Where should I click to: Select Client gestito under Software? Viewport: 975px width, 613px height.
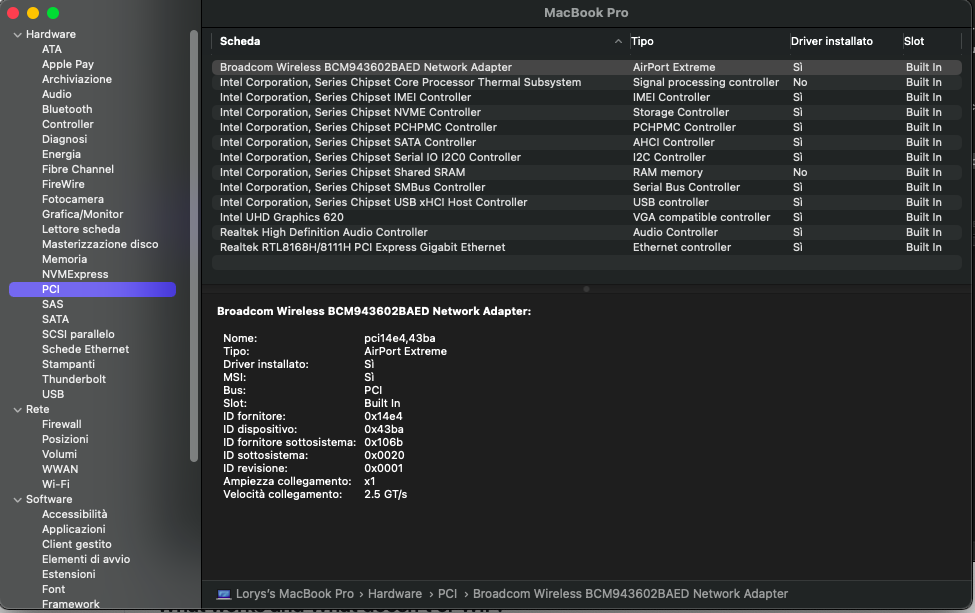point(76,544)
